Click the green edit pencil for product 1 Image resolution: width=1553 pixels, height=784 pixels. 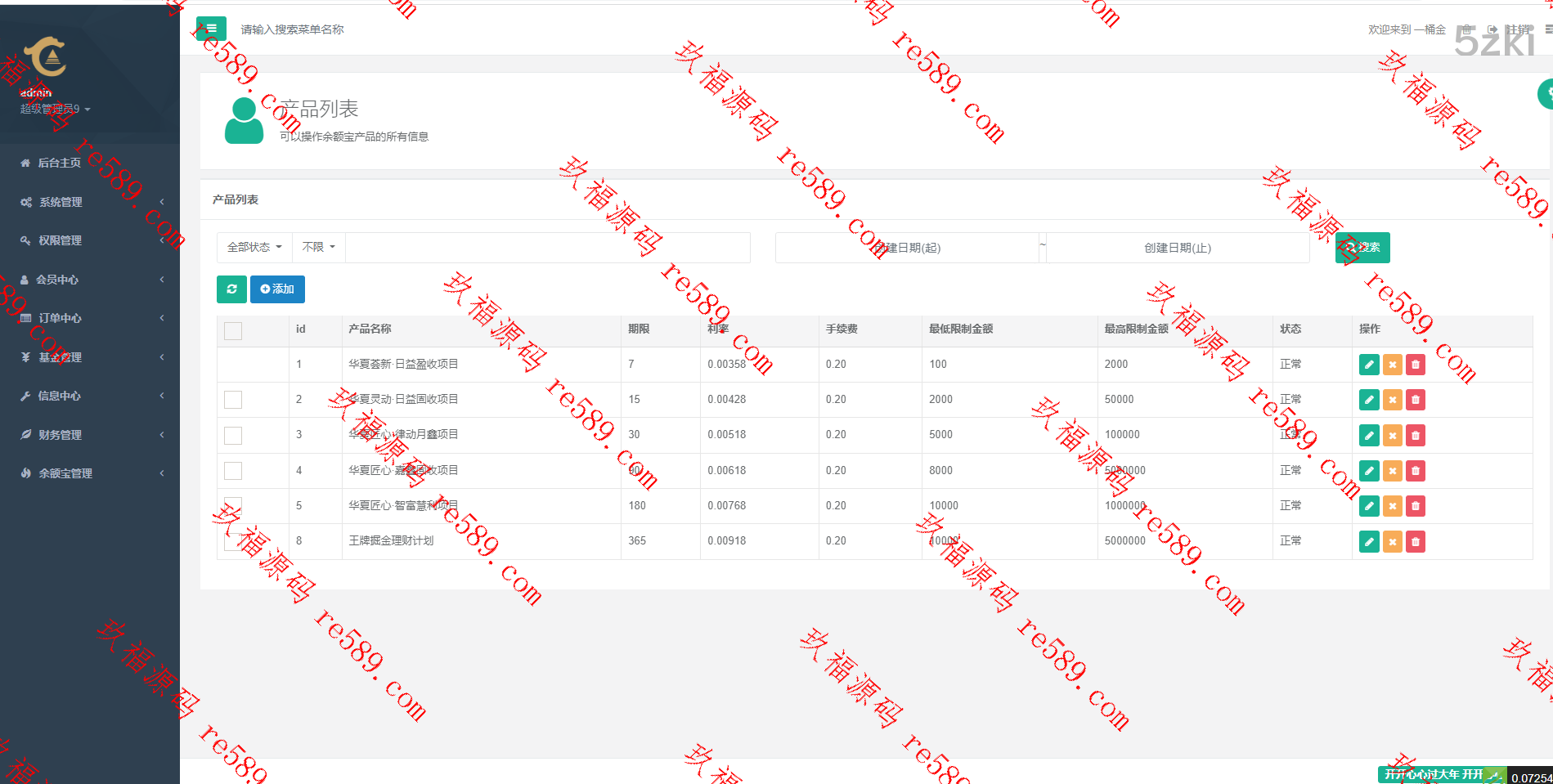[x=1368, y=365]
